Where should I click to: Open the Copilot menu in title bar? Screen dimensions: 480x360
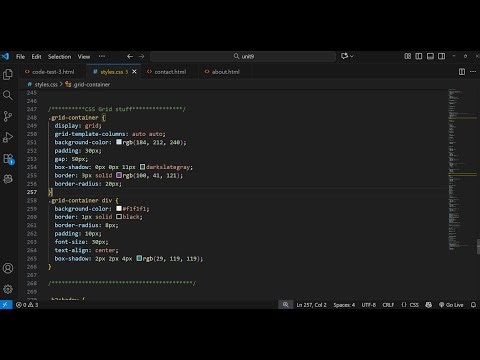(x=347, y=56)
